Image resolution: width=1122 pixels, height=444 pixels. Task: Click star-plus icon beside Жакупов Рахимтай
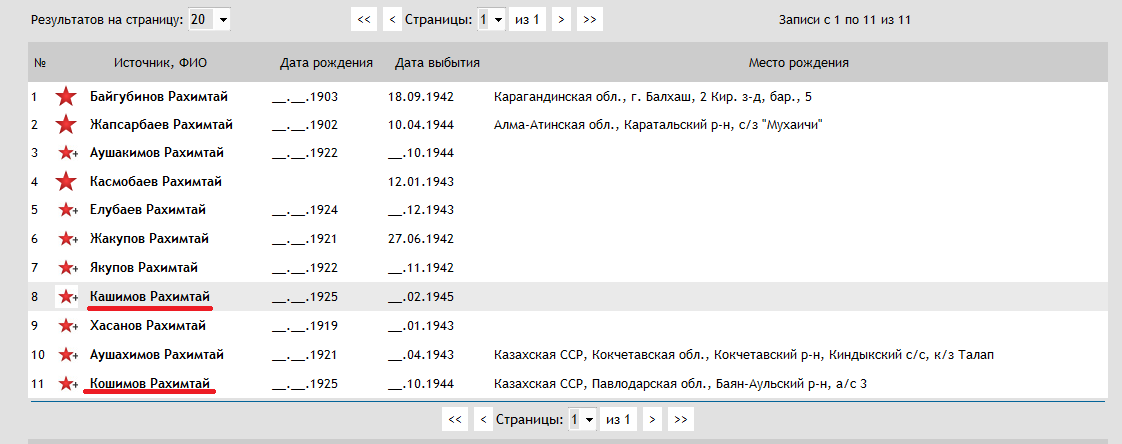[x=68, y=239]
